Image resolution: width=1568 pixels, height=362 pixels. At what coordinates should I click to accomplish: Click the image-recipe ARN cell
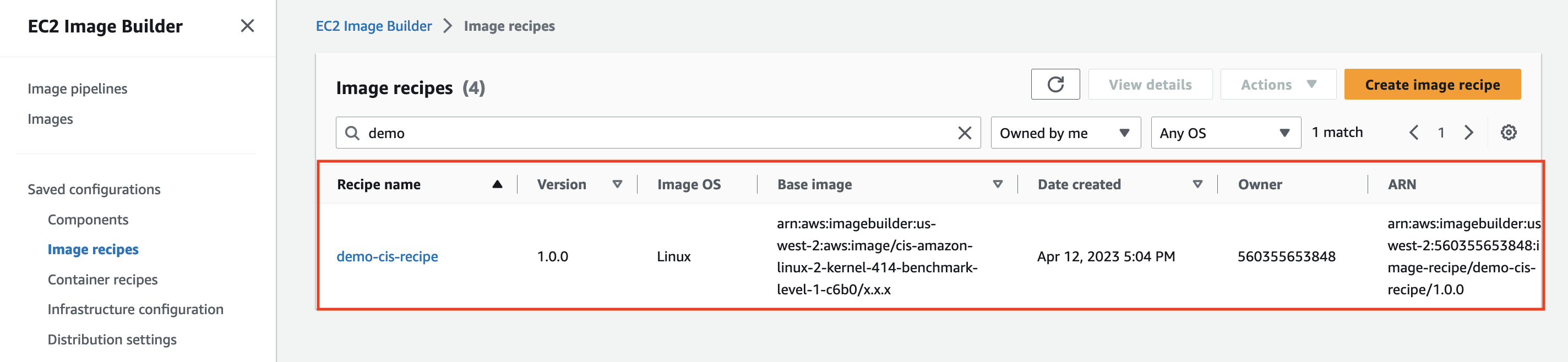(x=1463, y=257)
